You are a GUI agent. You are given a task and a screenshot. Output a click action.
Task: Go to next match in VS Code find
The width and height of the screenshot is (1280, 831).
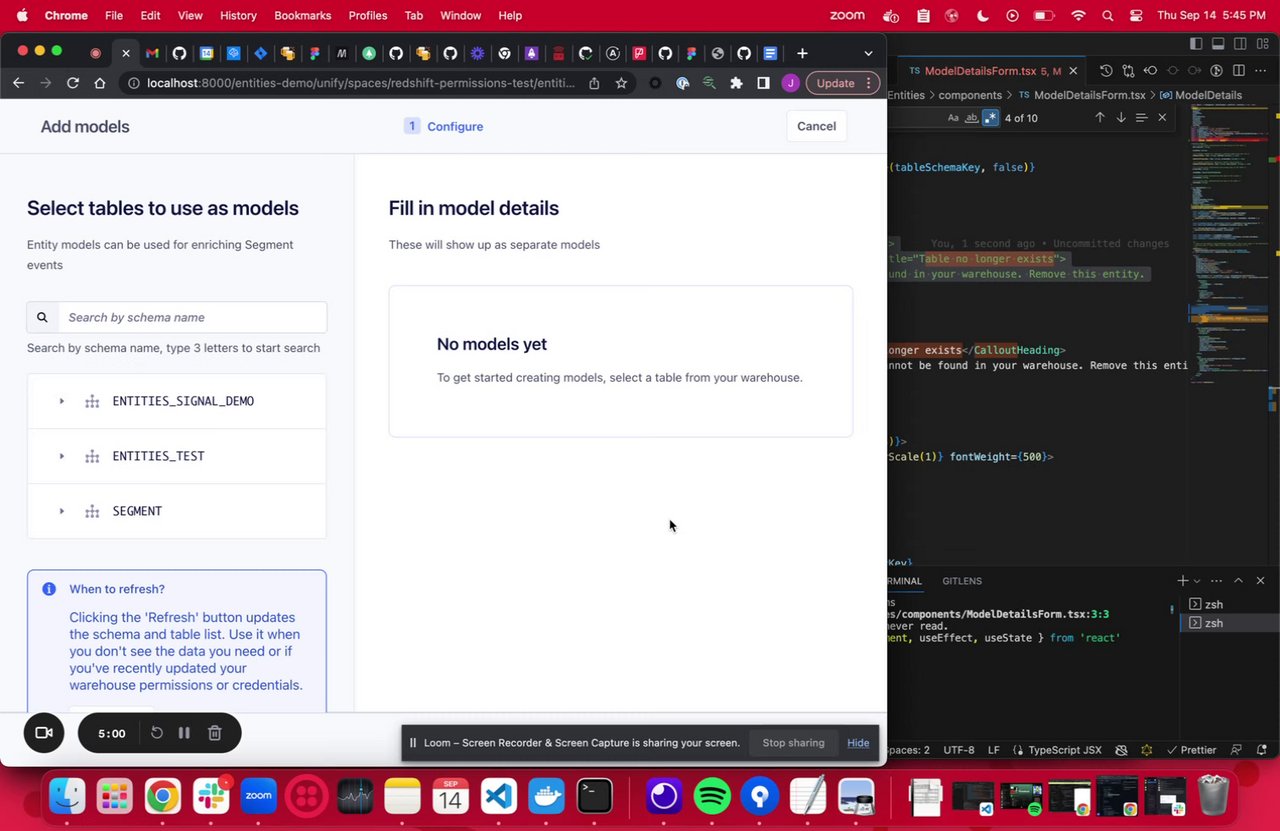tap(1120, 118)
